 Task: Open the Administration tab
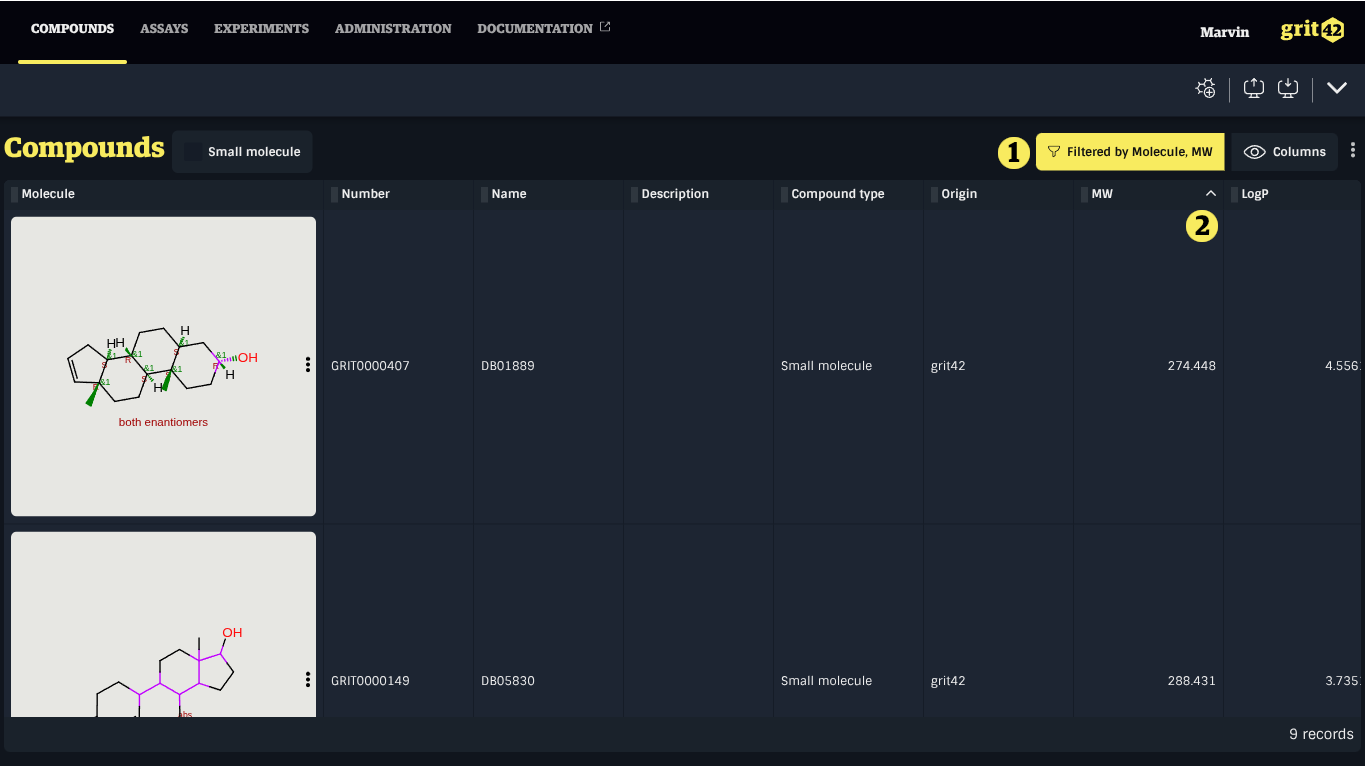(x=393, y=29)
